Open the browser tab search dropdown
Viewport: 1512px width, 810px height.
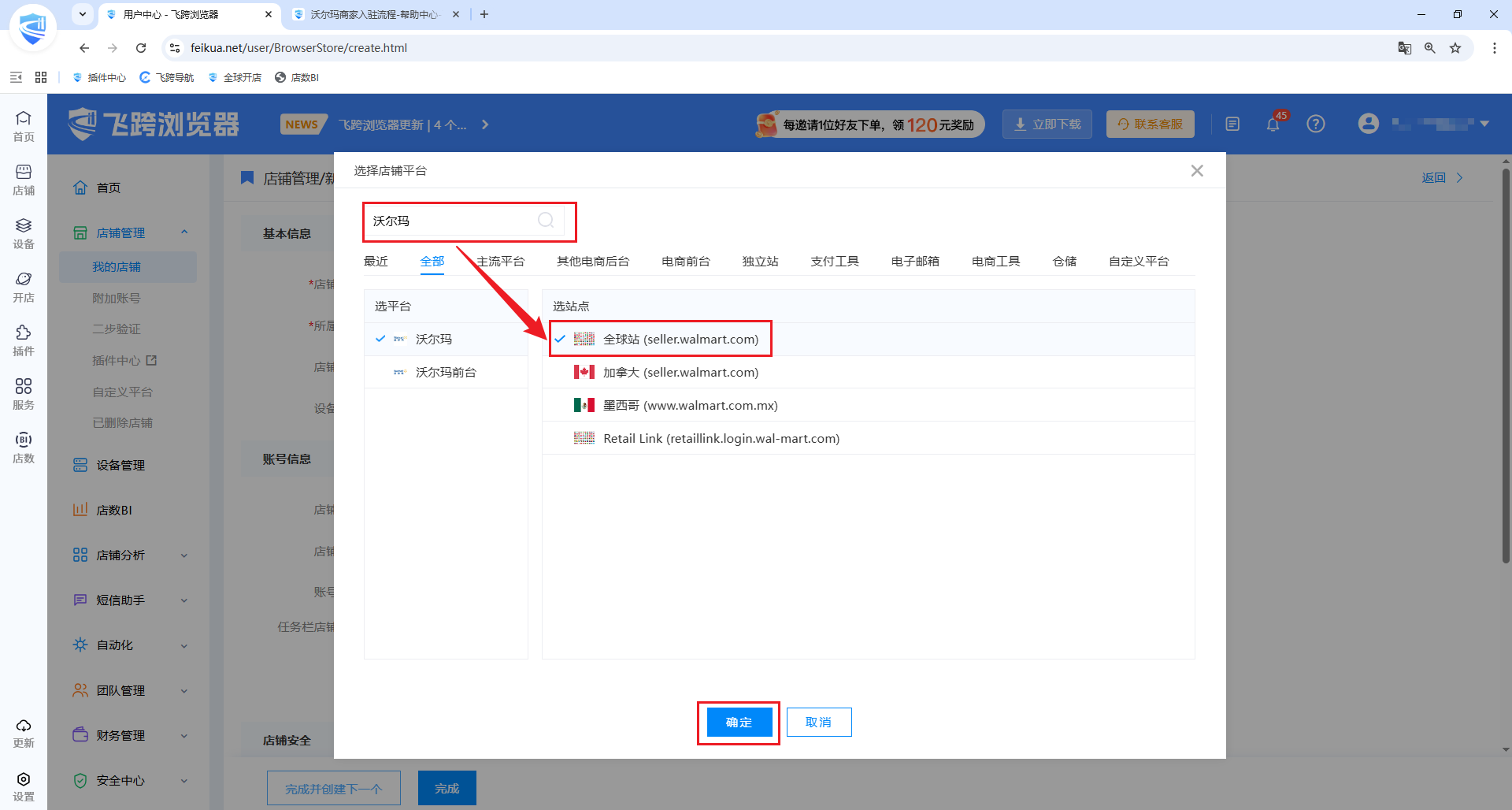[x=82, y=14]
